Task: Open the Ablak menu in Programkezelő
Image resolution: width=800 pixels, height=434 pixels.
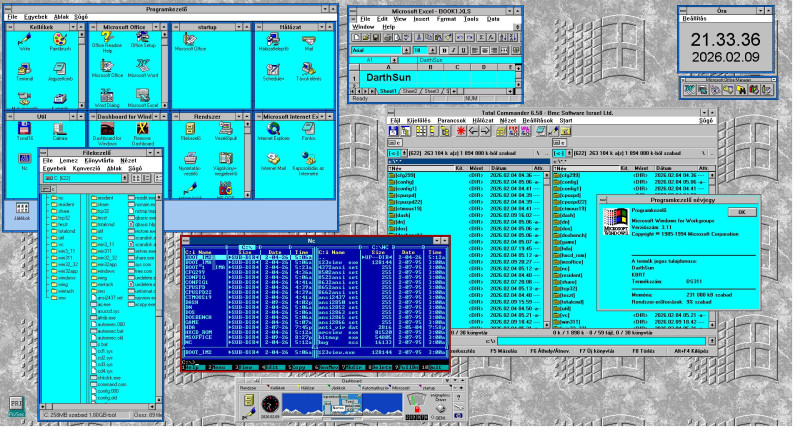Action: 61,17
